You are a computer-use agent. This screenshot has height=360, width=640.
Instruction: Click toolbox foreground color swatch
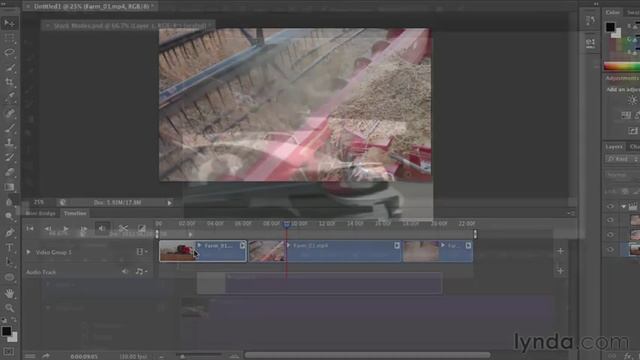click(6, 331)
